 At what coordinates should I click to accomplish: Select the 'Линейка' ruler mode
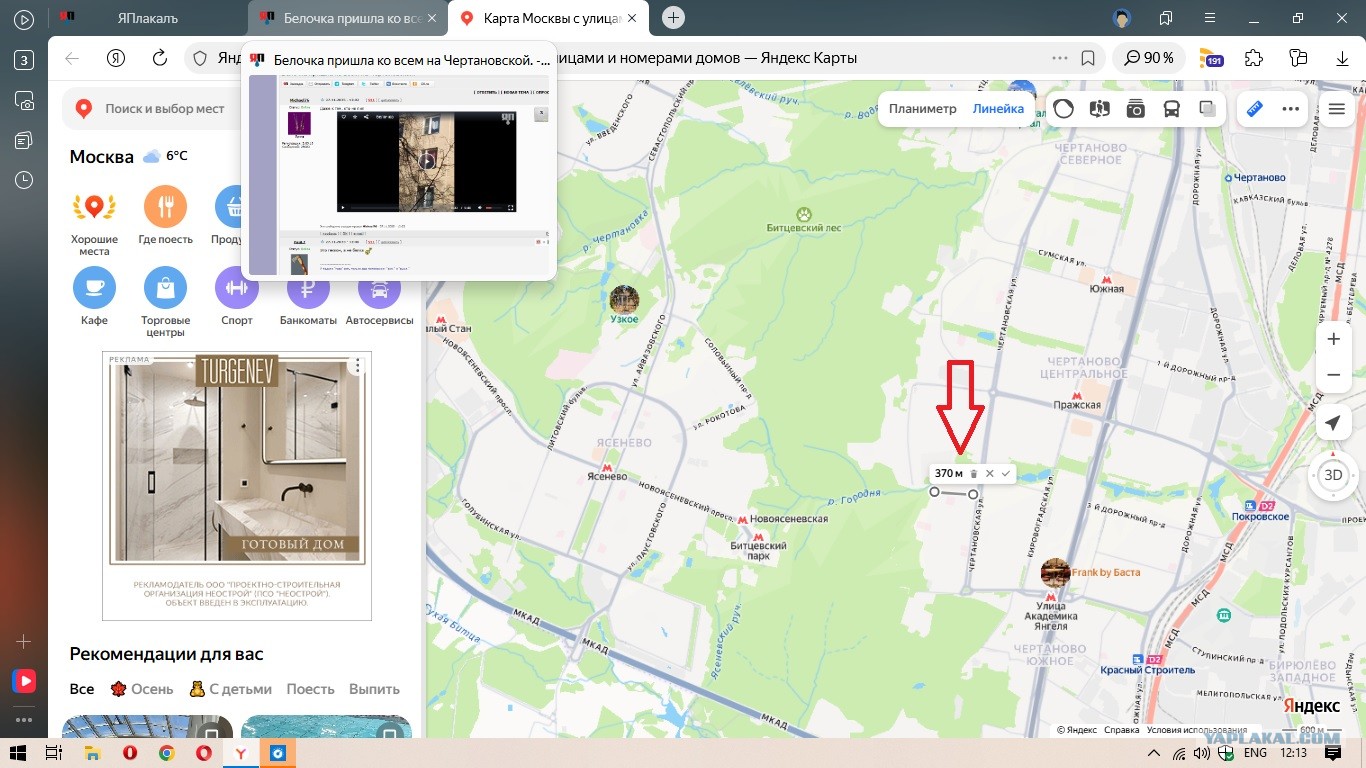click(x=999, y=109)
